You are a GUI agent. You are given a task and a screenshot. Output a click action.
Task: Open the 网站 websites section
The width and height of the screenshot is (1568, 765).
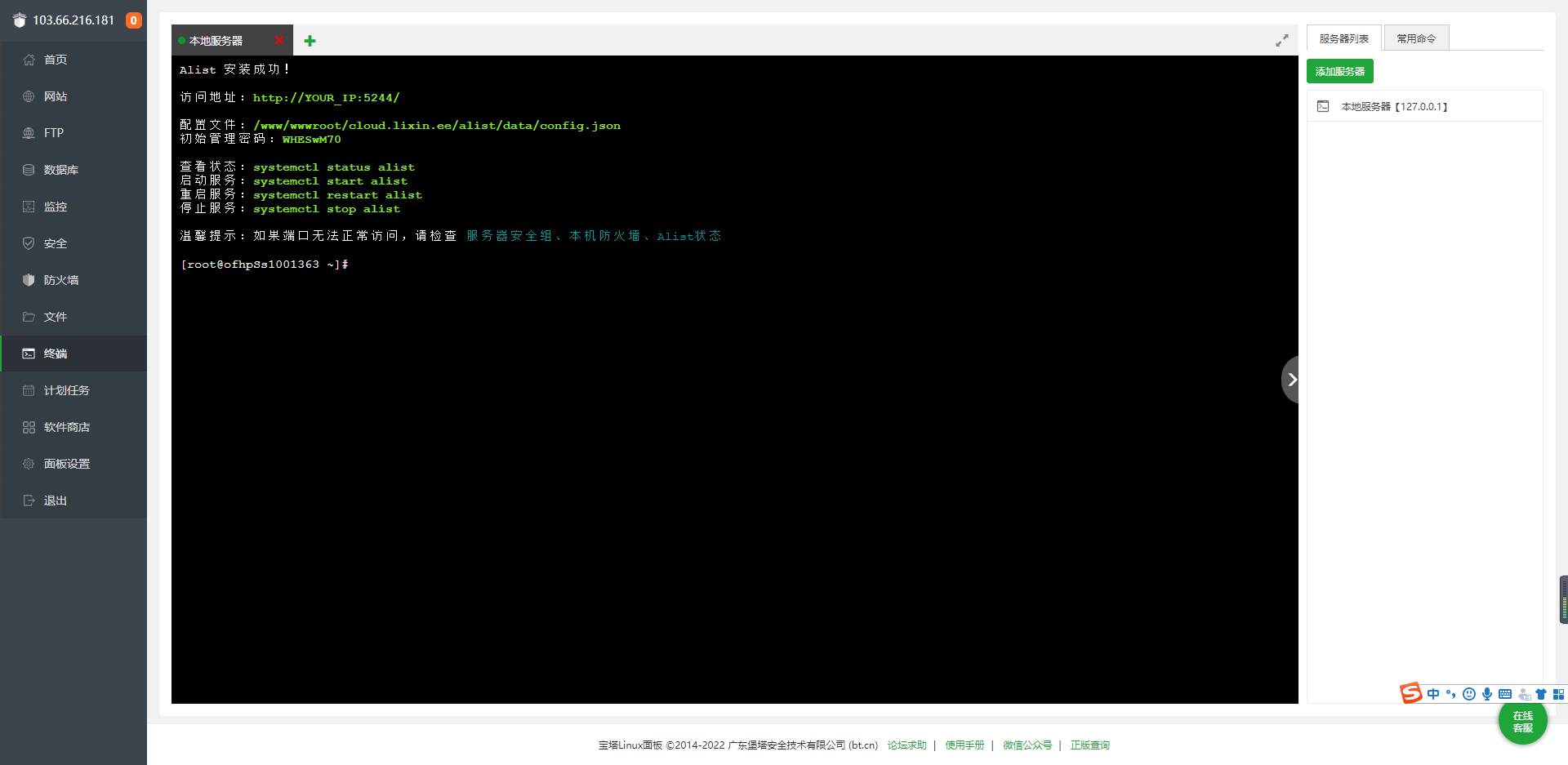[x=73, y=96]
